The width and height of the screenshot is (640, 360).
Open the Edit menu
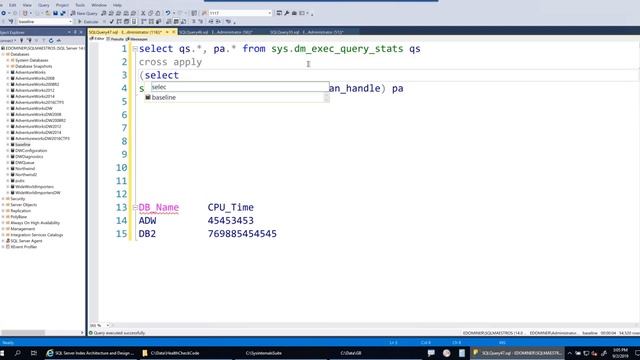[13, 5]
